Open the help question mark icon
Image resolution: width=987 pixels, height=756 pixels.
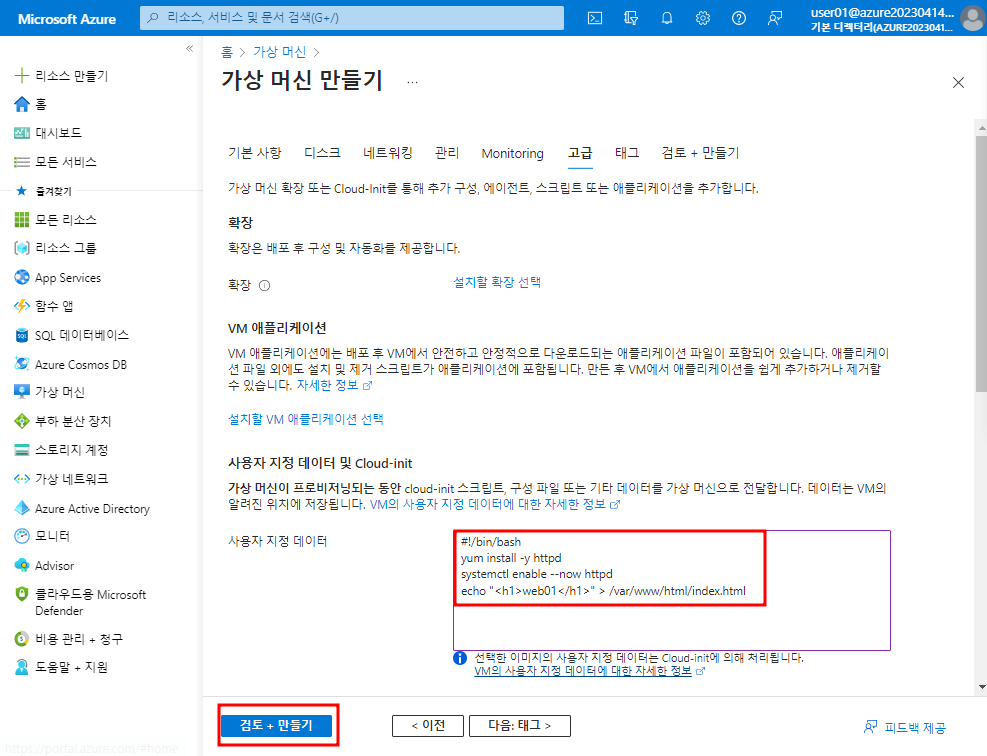739,18
